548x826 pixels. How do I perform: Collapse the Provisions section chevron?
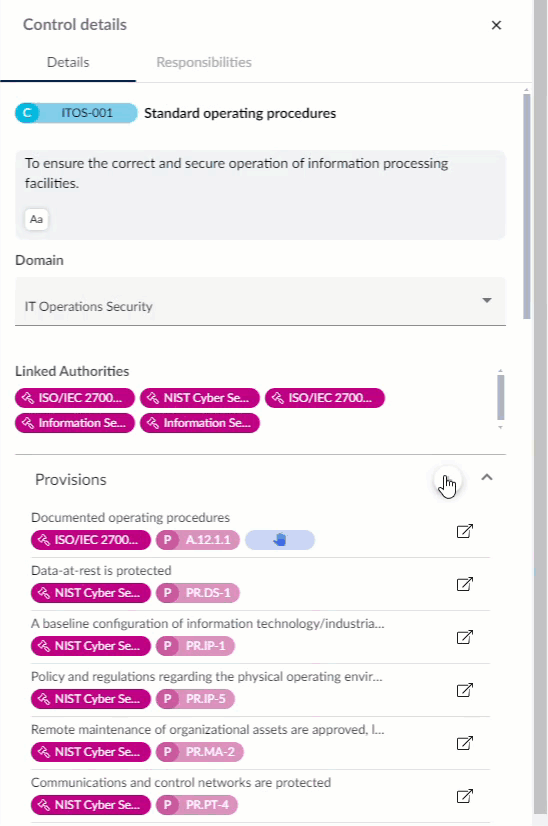487,477
